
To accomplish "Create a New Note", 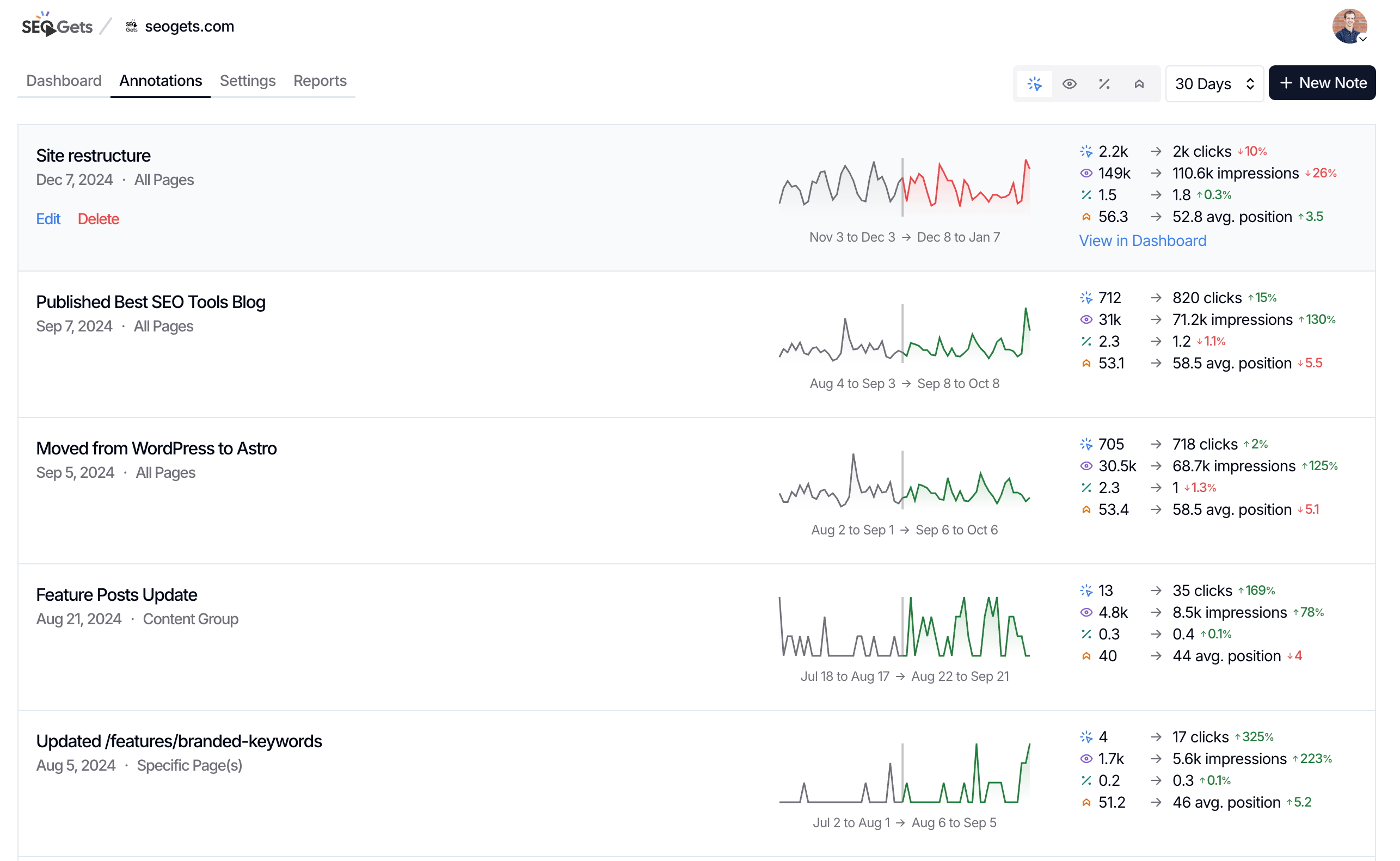I will click(1322, 83).
